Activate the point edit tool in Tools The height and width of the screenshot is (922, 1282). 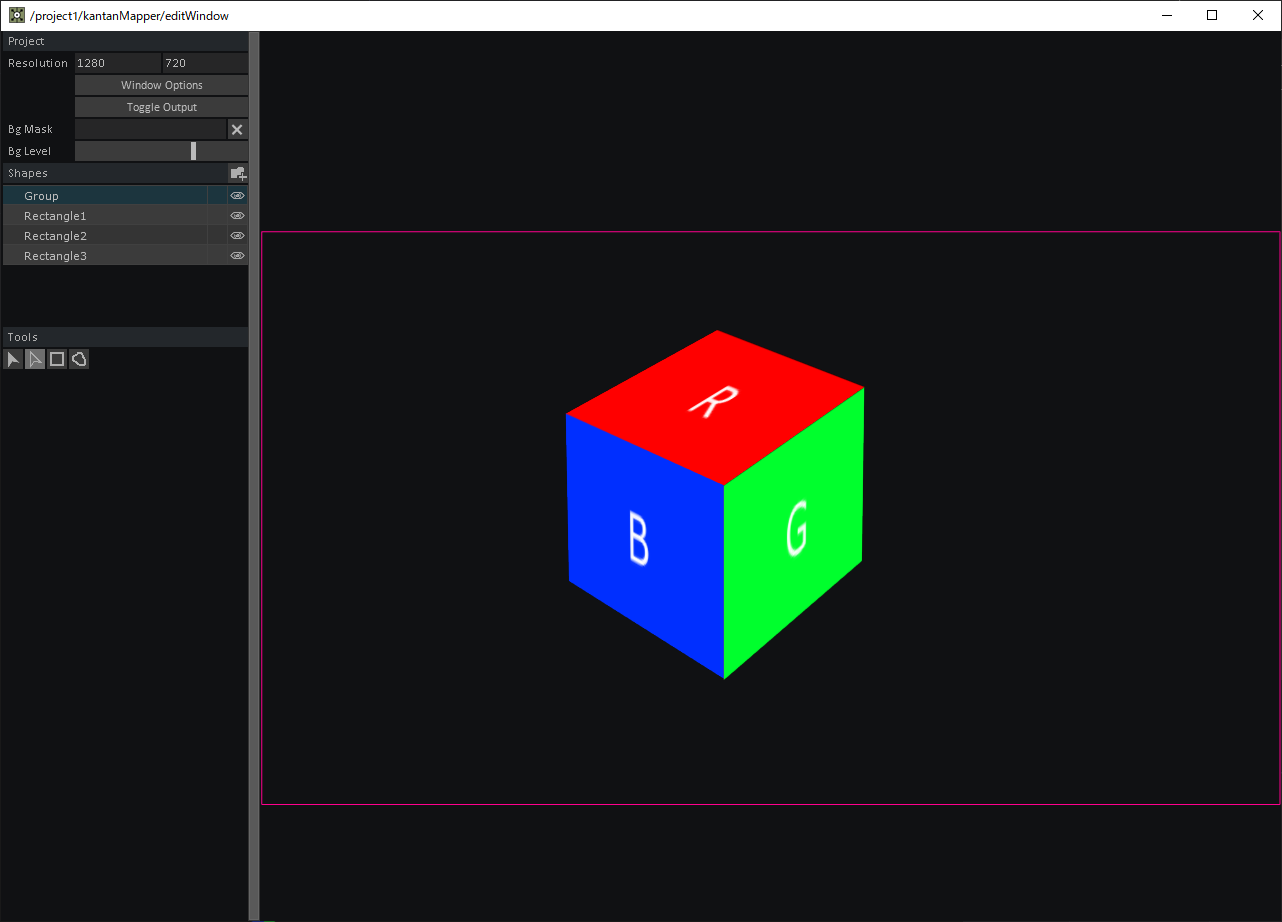pos(34,359)
